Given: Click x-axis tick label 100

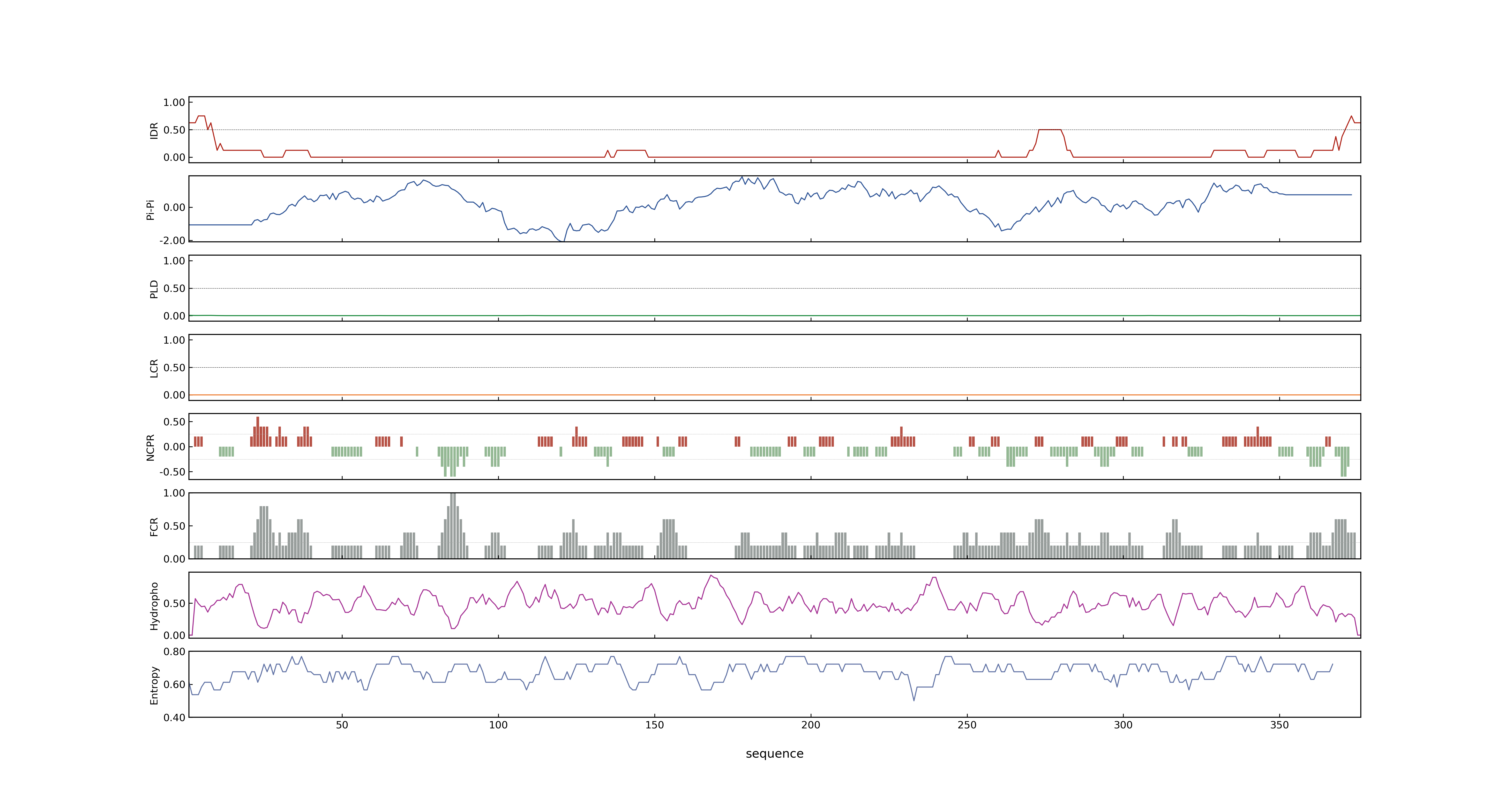Looking at the screenshot, I should [498, 725].
